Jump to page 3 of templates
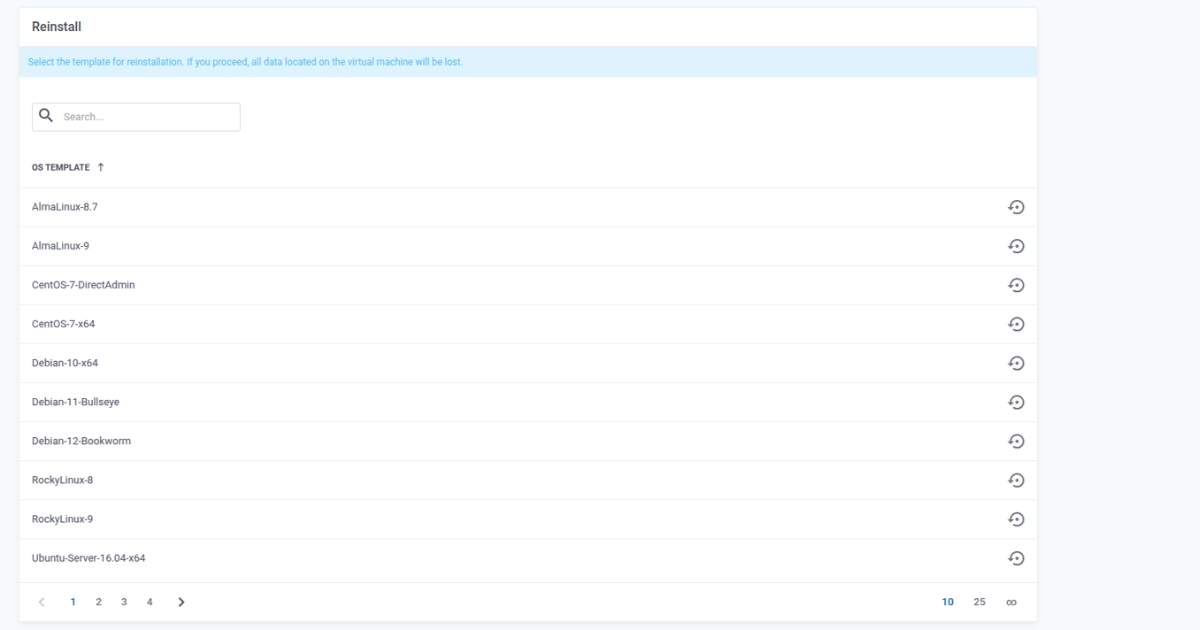The height and width of the screenshot is (630, 1200). pos(124,602)
